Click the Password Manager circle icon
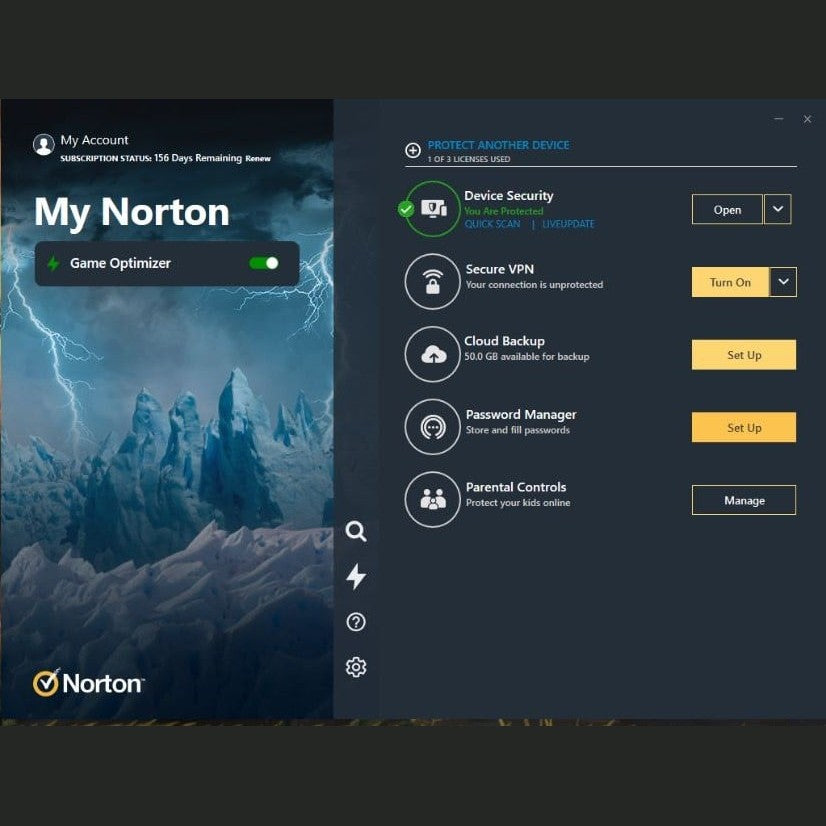 [x=432, y=427]
